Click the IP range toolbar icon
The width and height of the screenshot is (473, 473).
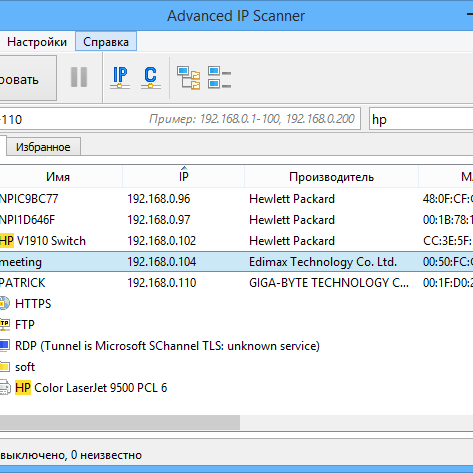click(x=120, y=78)
